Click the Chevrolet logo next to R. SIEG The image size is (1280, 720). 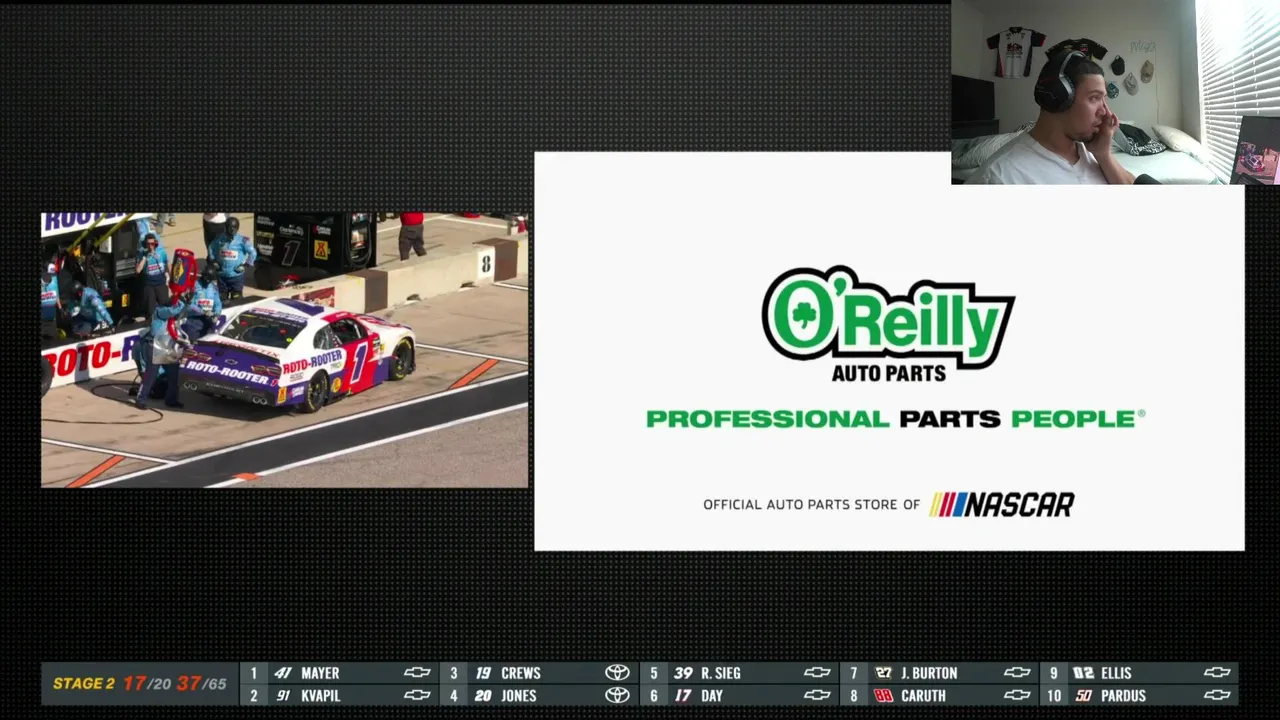817,673
